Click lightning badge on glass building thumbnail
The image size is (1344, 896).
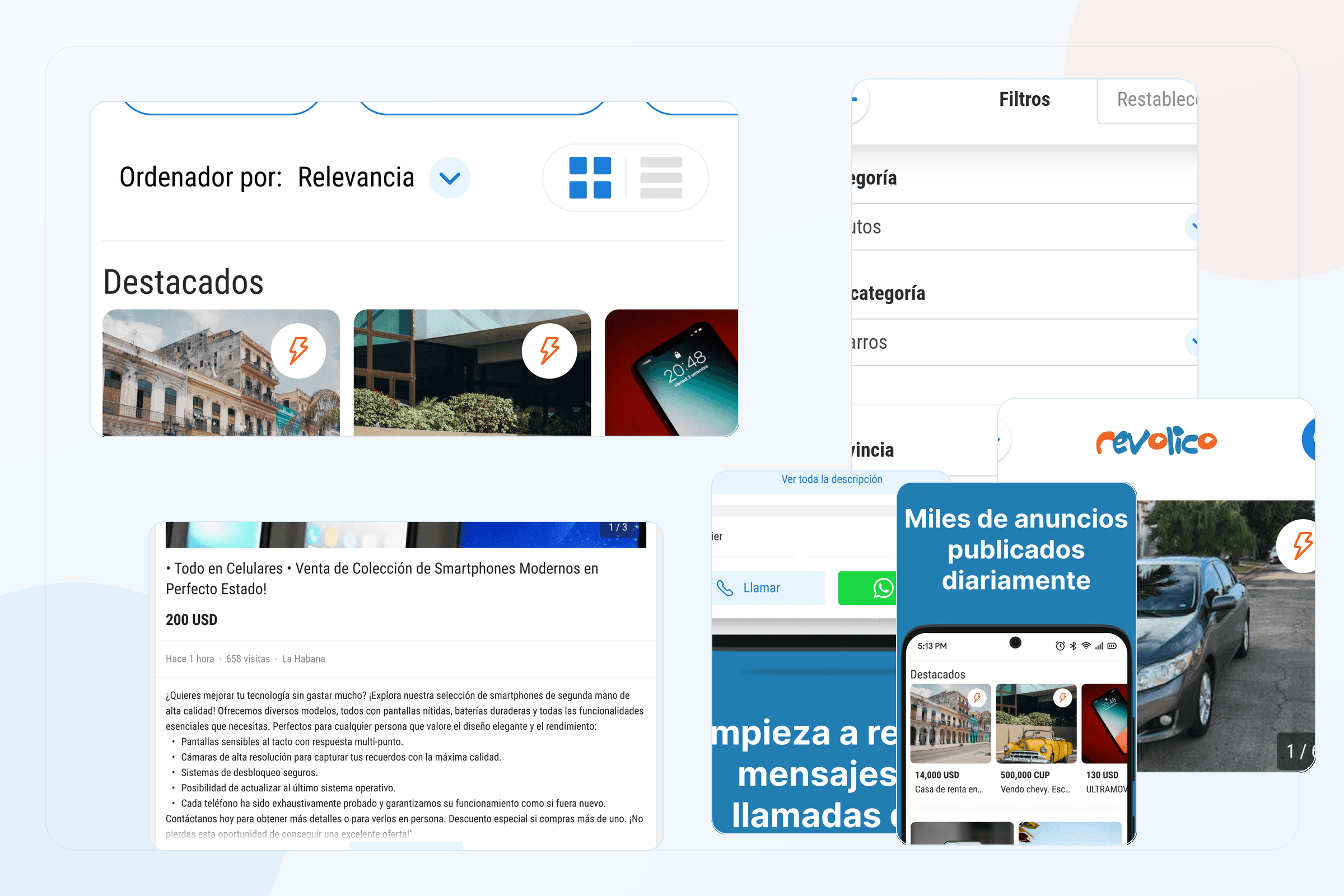click(x=550, y=351)
